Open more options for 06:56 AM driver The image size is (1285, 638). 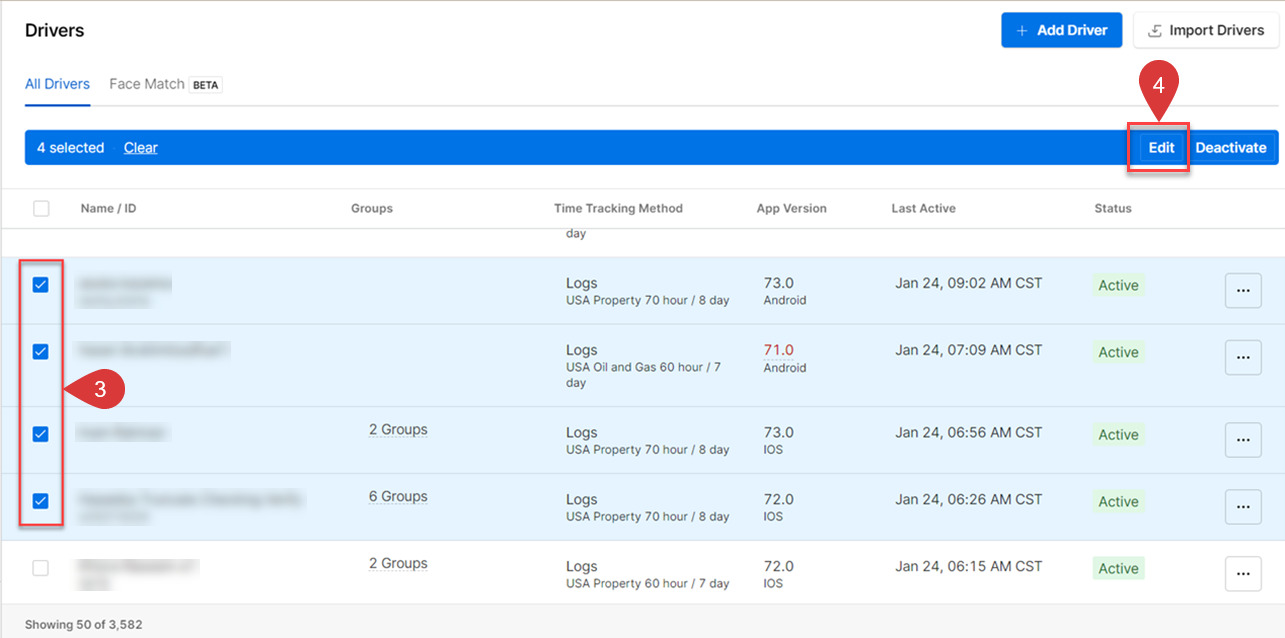click(x=1243, y=439)
